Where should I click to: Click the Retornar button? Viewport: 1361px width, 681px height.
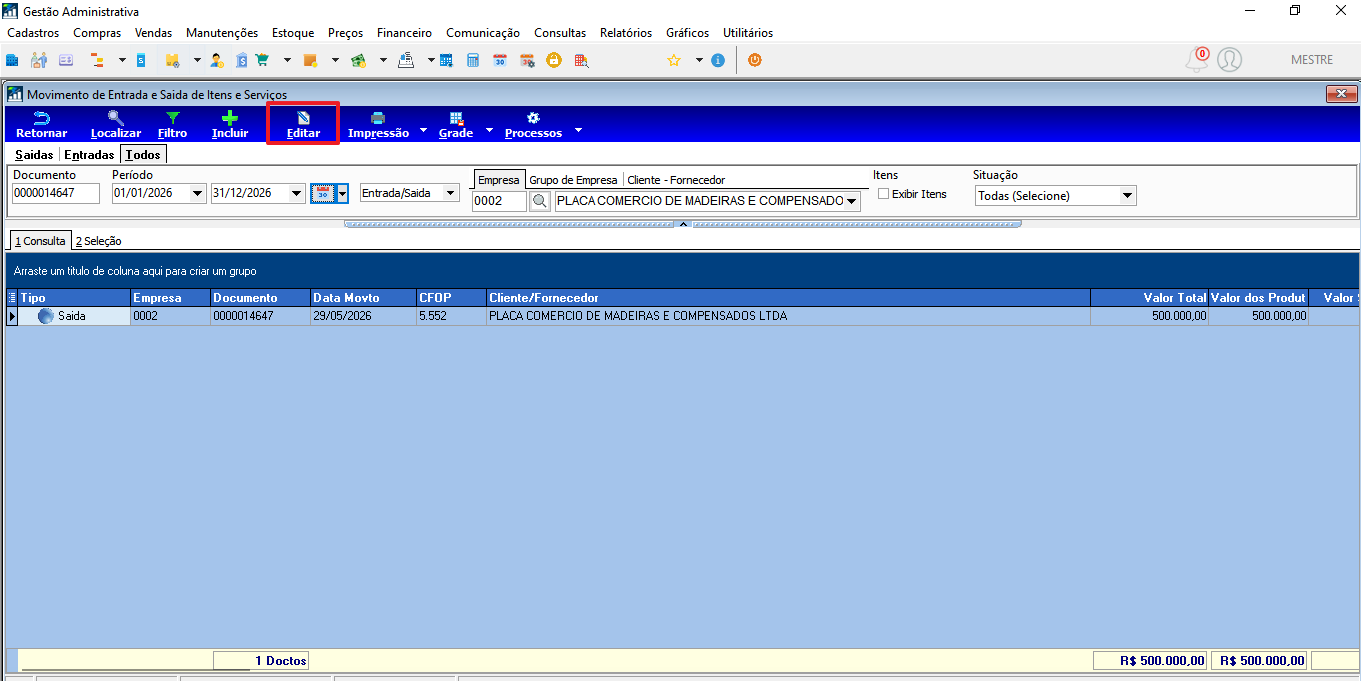[42, 124]
